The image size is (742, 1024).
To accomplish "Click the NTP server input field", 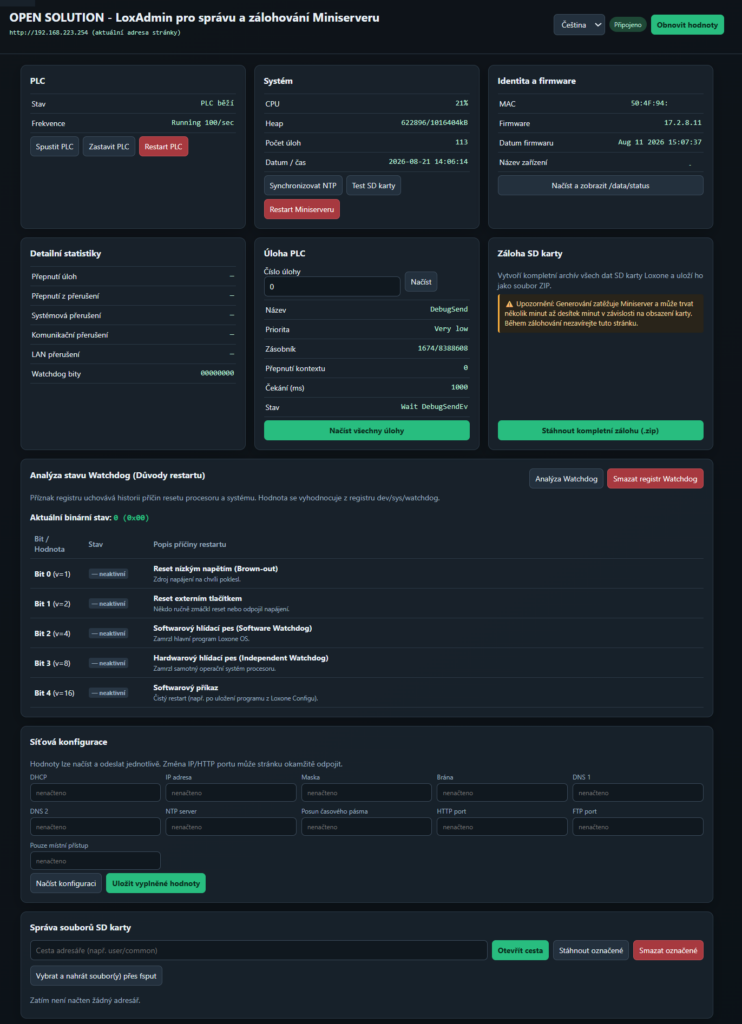I will pyautogui.click(x=231, y=827).
